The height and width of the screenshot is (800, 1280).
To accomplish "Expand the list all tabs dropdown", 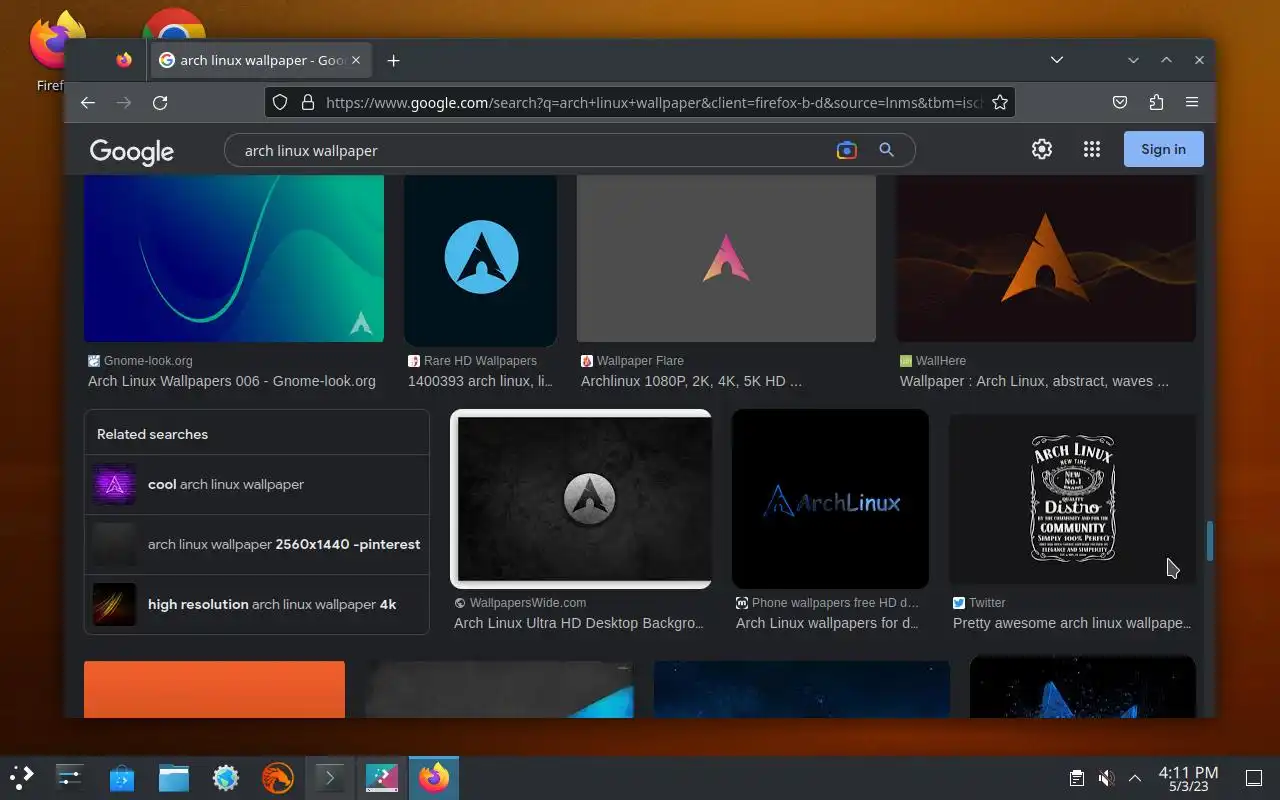I will pyautogui.click(x=1056, y=60).
